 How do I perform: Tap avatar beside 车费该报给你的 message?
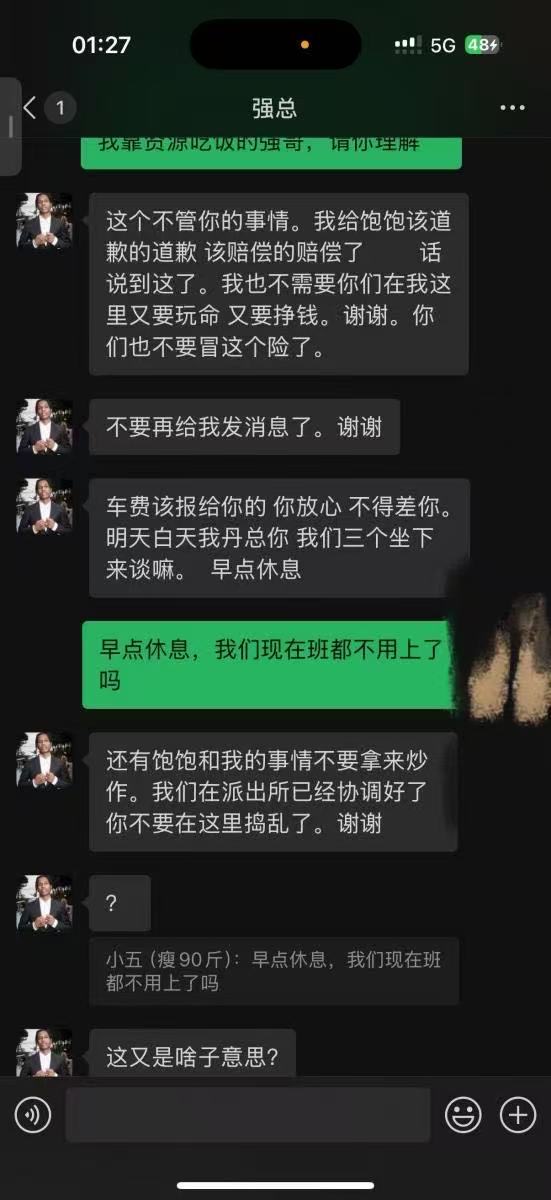44,506
